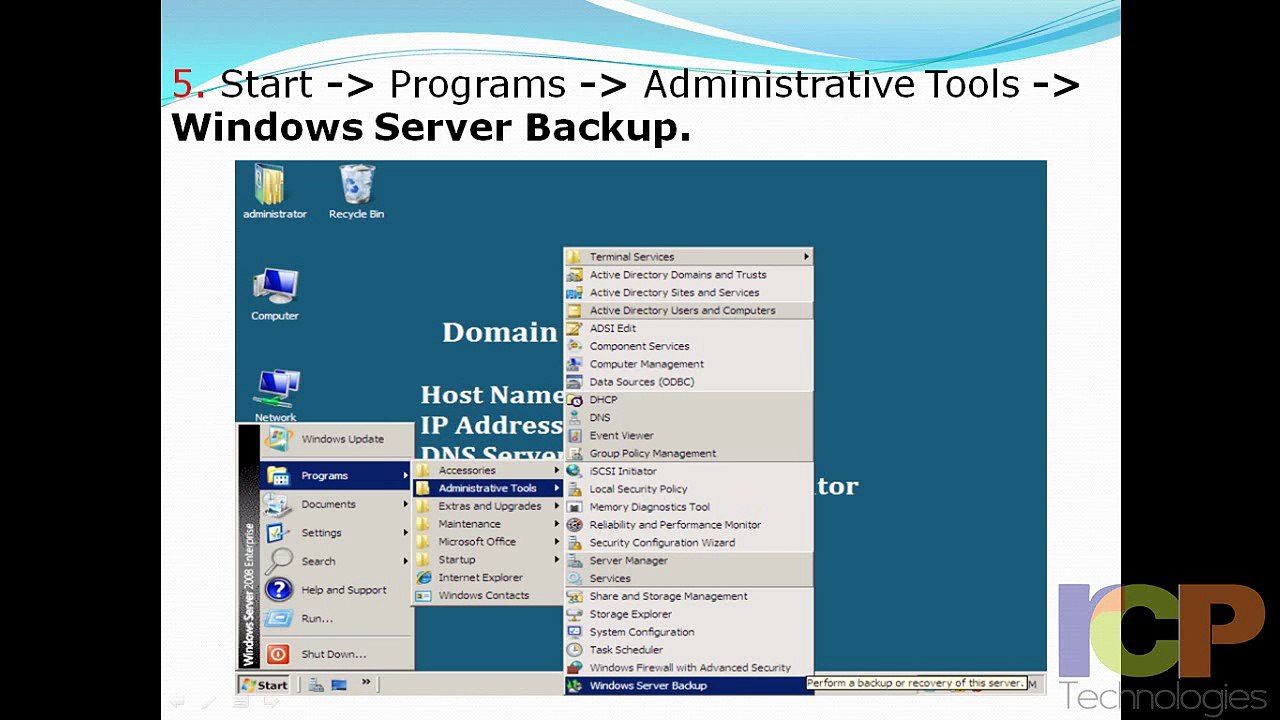
Task: Expand the Terminal Services submenu arrow
Action: (806, 257)
